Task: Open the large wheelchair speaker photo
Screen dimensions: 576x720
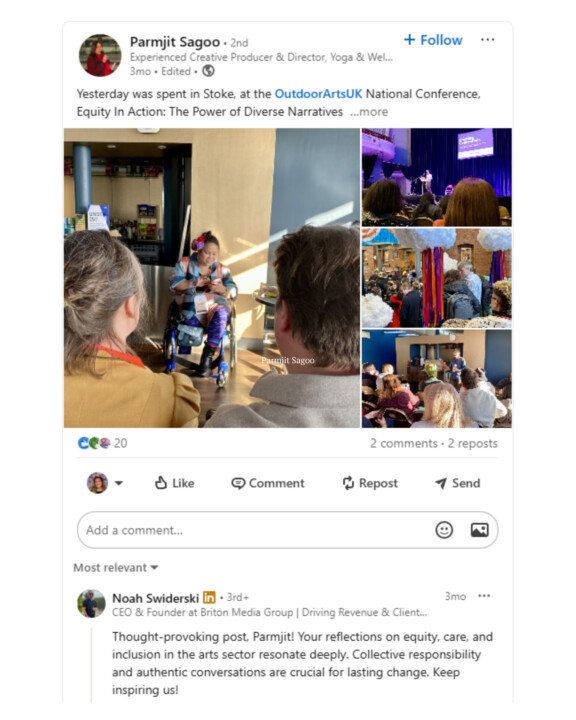Action: tap(212, 278)
